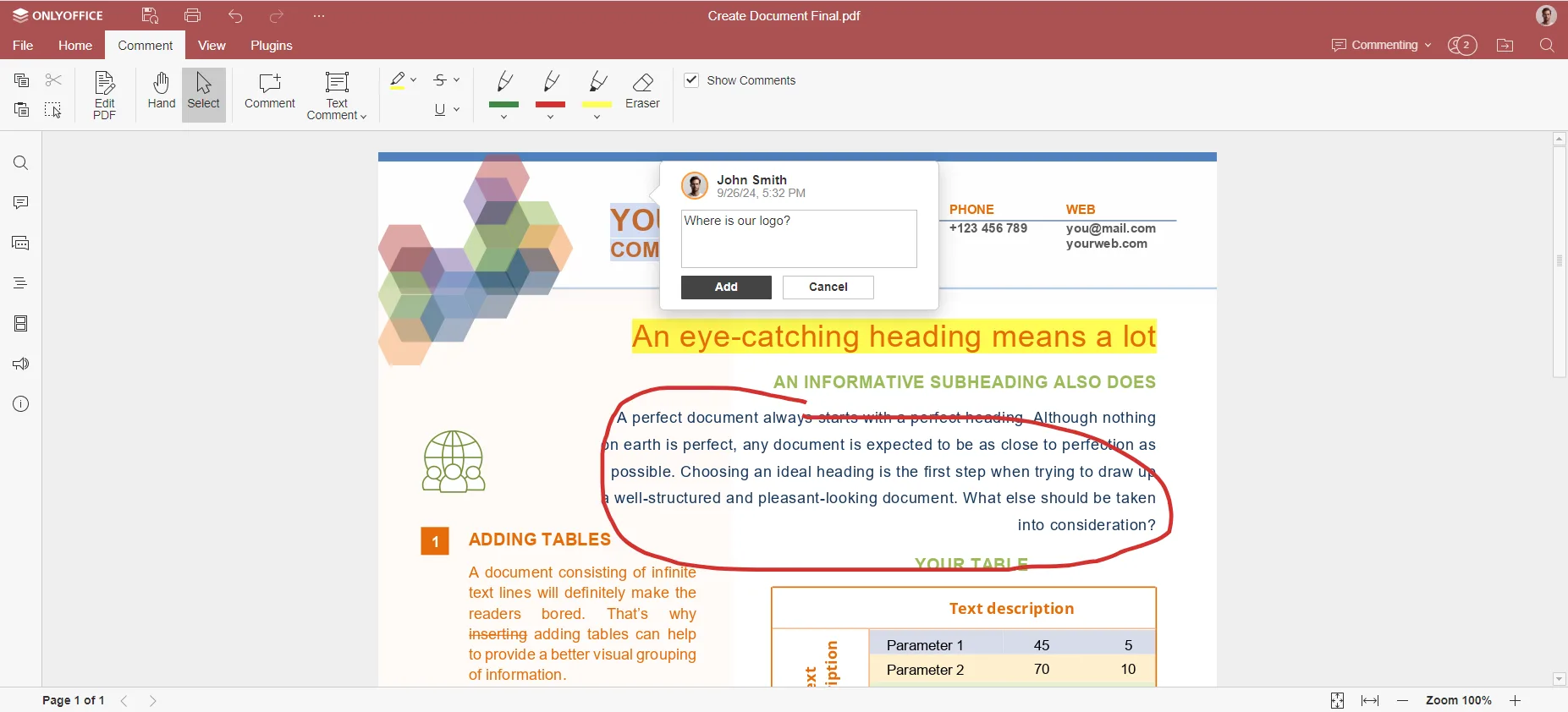Zoom out with the minus button
Image resolution: width=1568 pixels, height=712 pixels.
1402,700
